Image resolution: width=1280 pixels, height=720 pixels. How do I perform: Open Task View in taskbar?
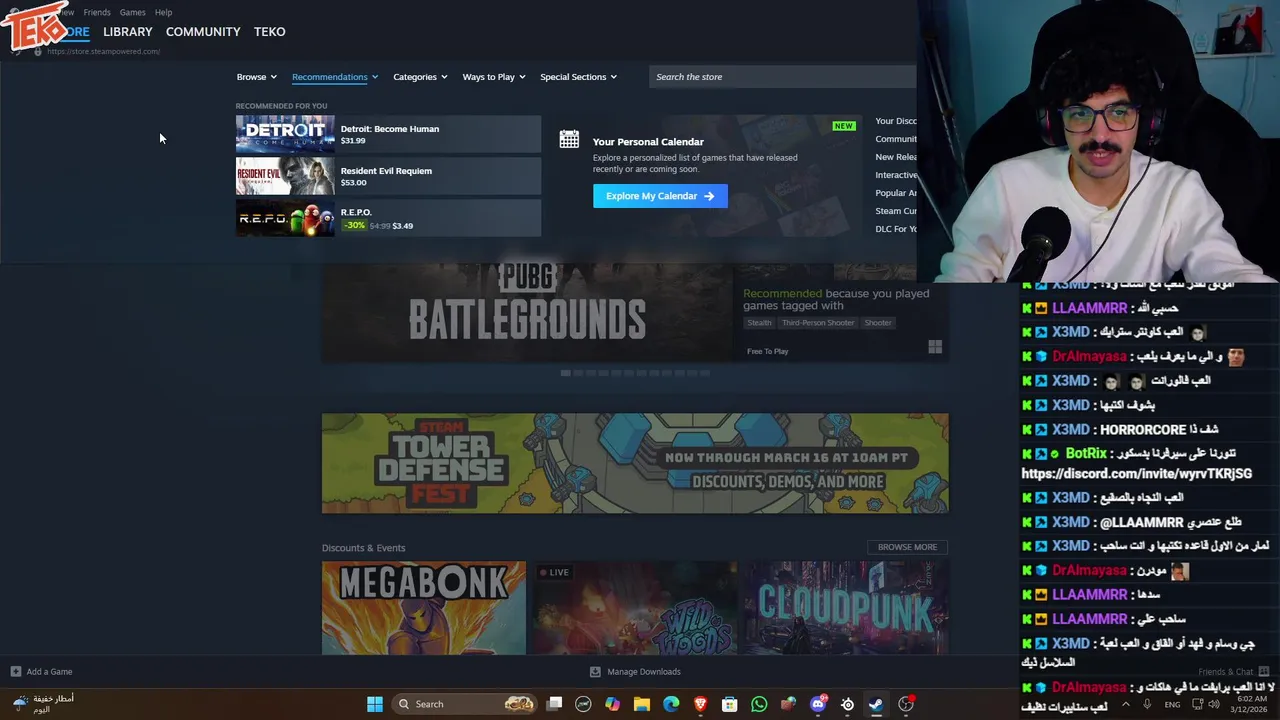coord(554,704)
